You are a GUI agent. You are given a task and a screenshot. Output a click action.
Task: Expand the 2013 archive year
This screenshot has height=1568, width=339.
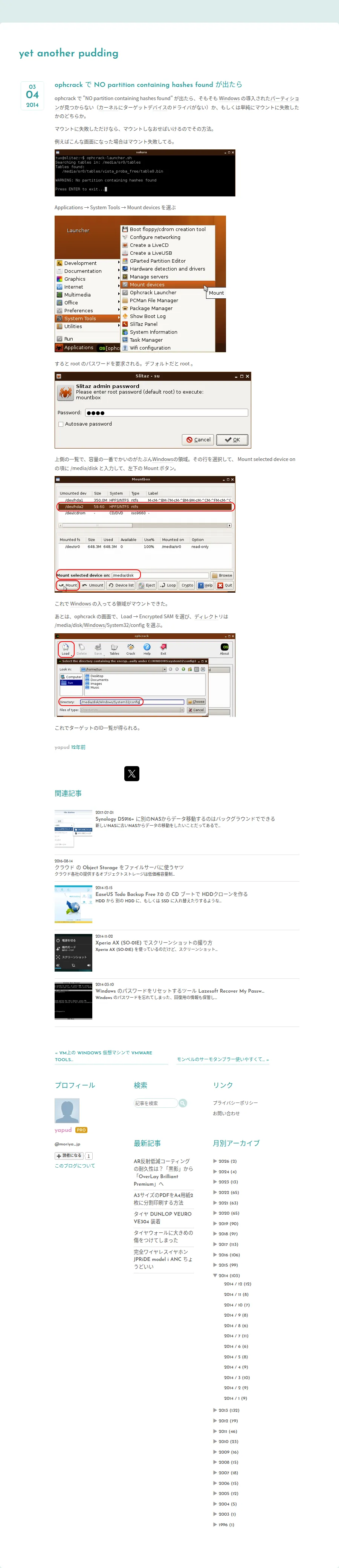tap(215, 1410)
